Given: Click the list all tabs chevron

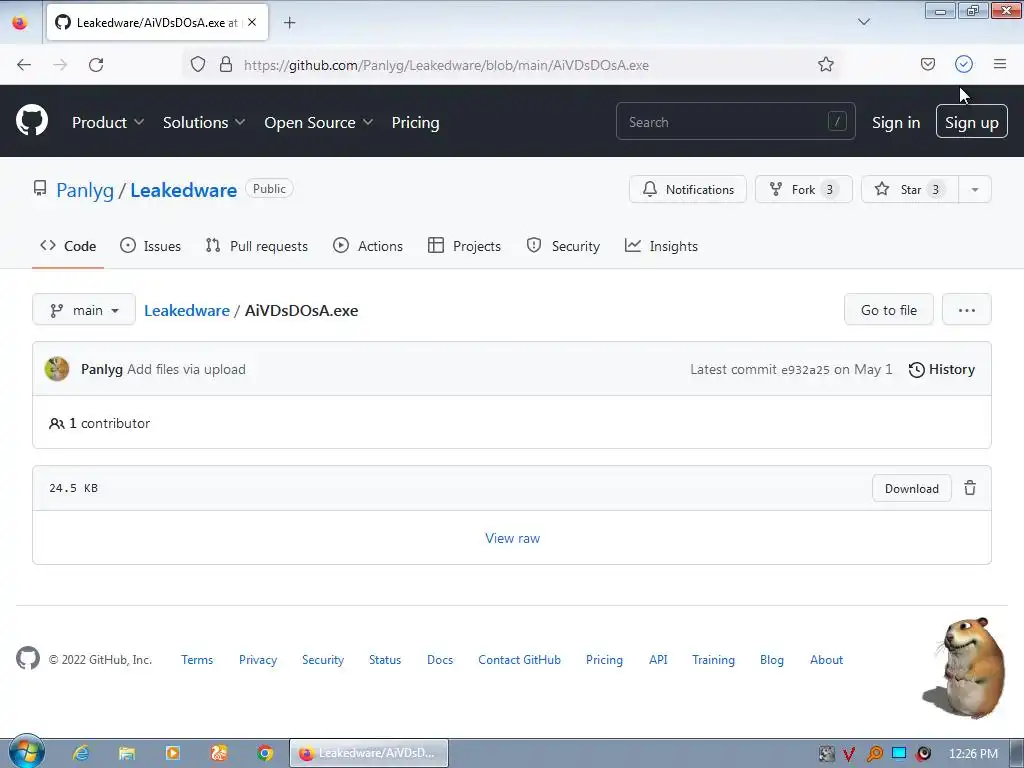Looking at the screenshot, I should [x=863, y=22].
